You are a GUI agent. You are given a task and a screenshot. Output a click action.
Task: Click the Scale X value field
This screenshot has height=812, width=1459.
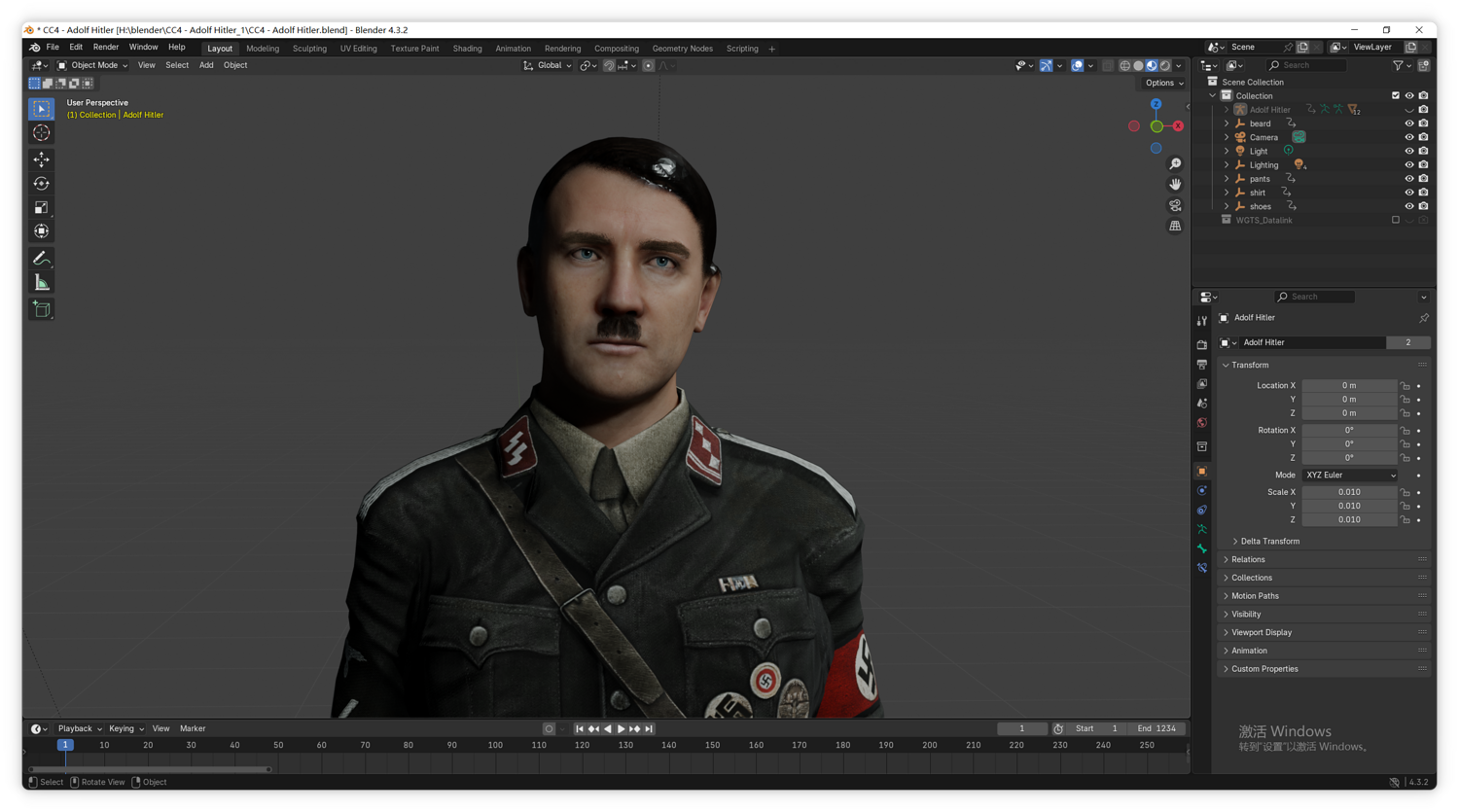(x=1349, y=492)
